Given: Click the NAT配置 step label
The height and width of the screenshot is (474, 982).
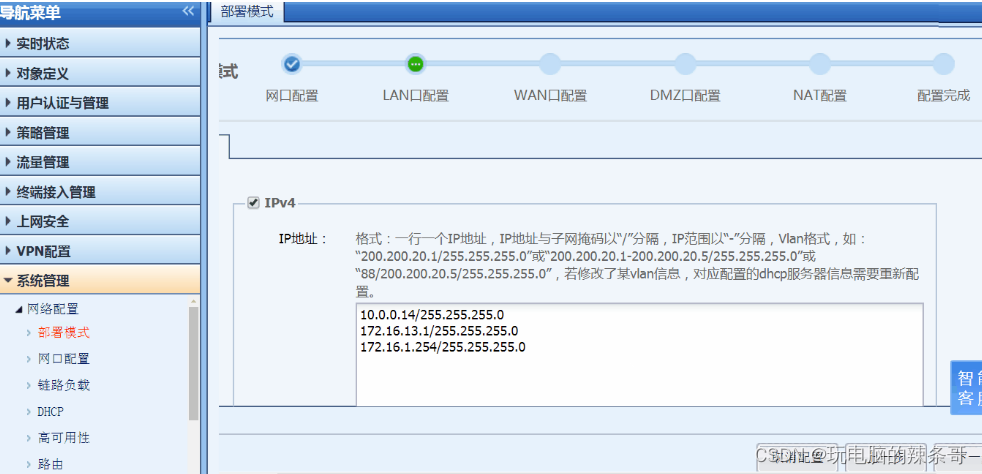Looking at the screenshot, I should point(820,96).
